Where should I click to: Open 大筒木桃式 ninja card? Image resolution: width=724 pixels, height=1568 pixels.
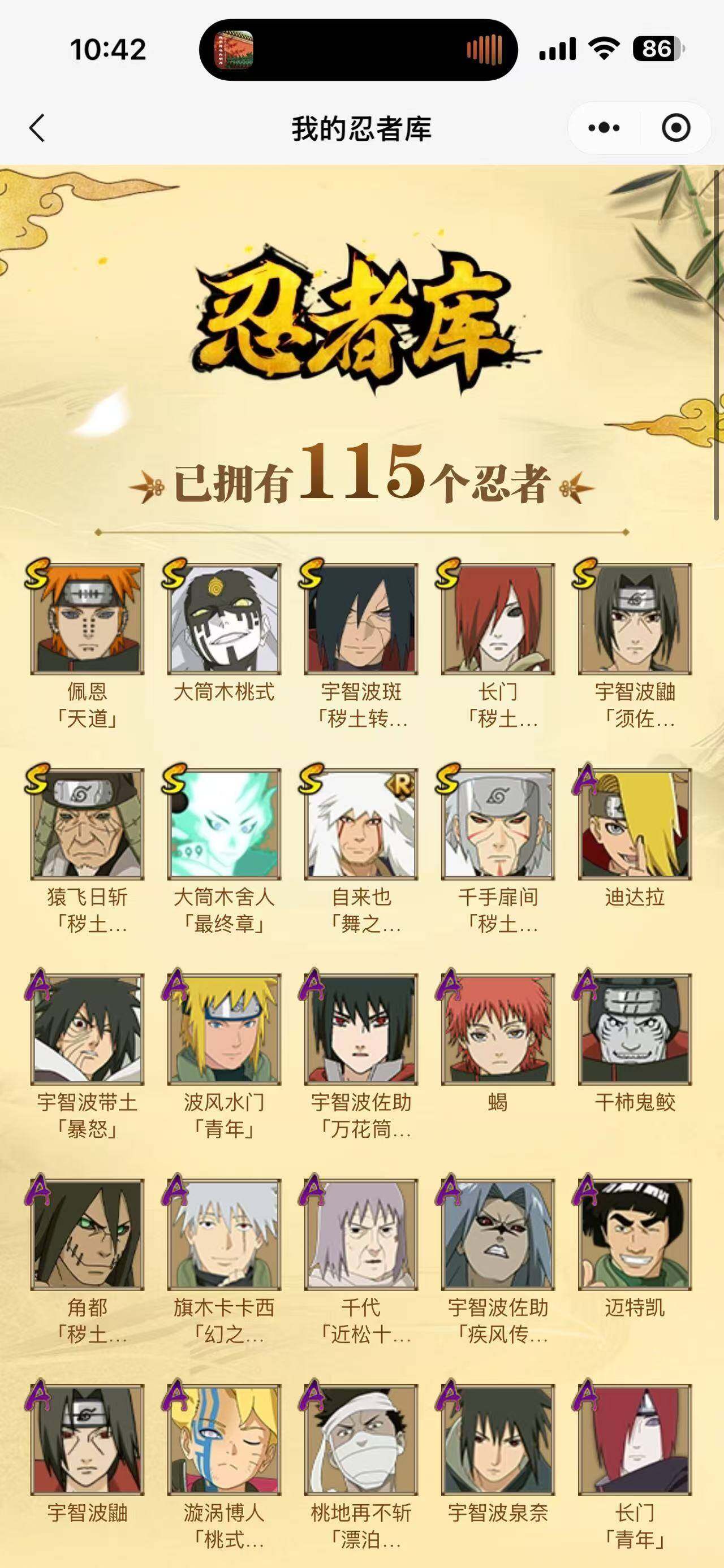pos(224,618)
